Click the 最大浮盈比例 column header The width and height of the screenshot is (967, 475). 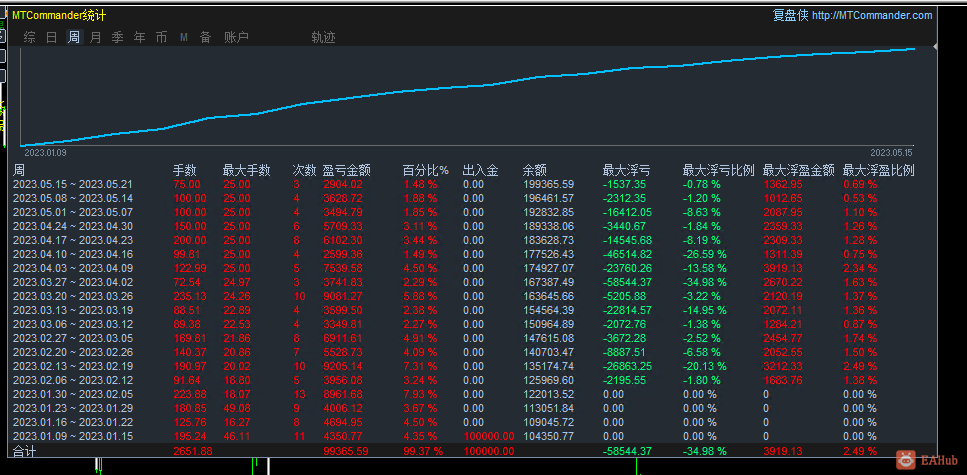(x=878, y=170)
